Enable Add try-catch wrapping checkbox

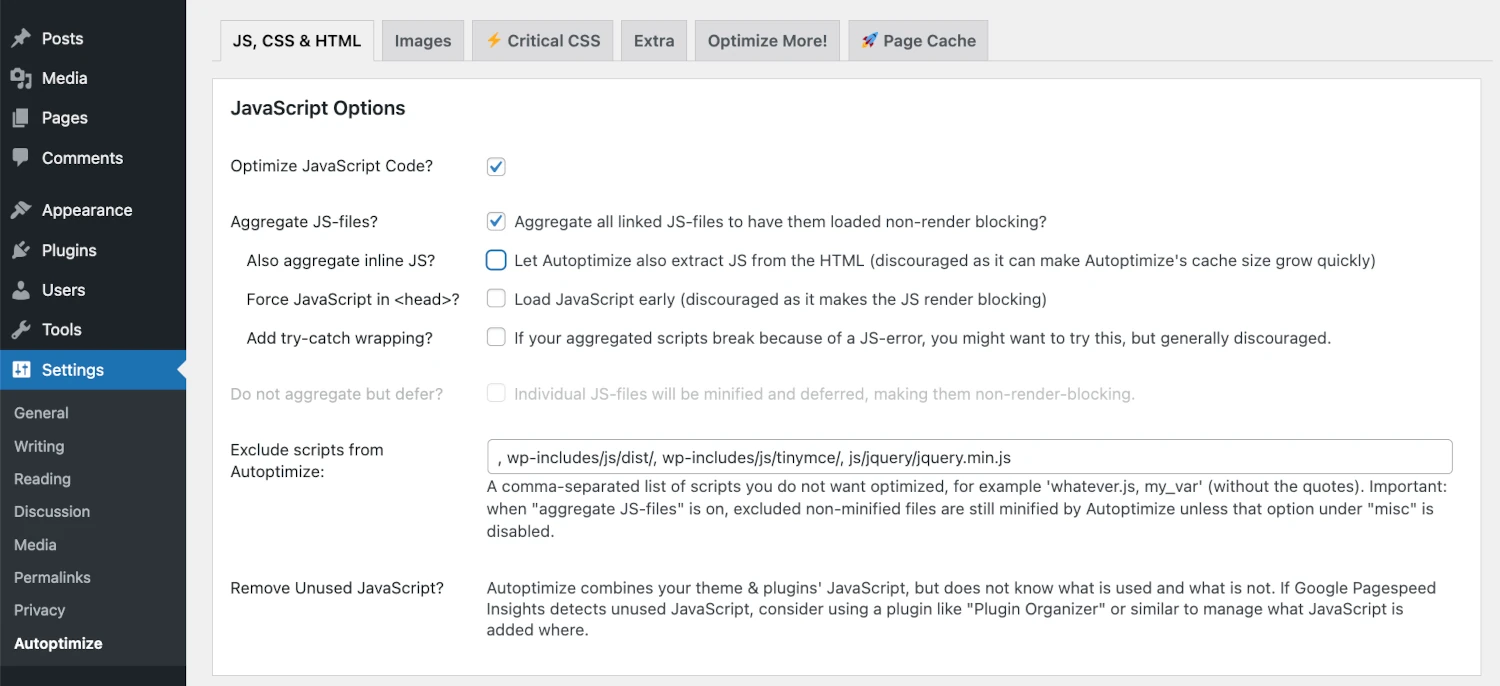coord(496,337)
